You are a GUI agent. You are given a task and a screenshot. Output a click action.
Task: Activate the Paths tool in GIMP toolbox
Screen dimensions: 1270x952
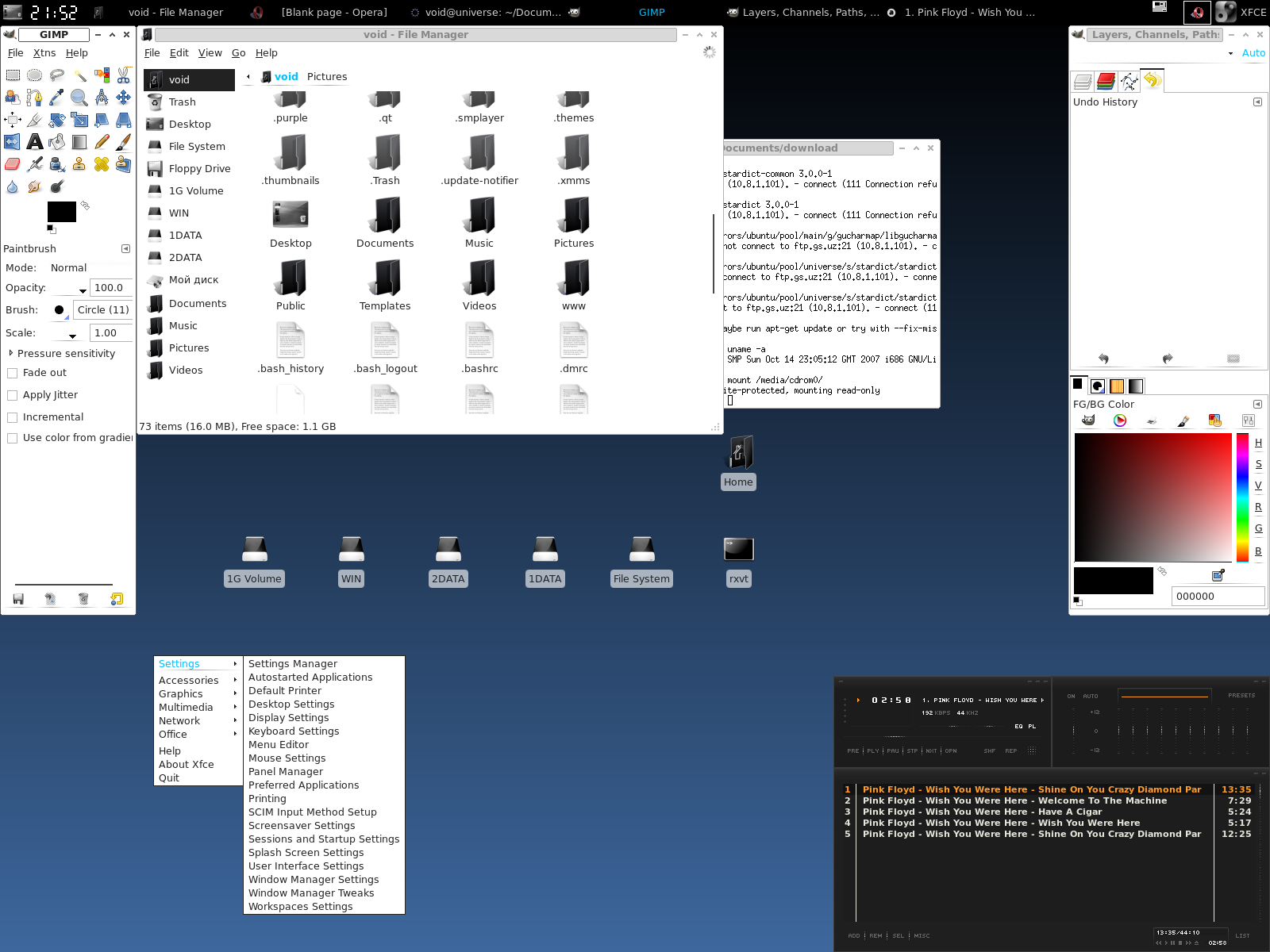tap(35, 98)
